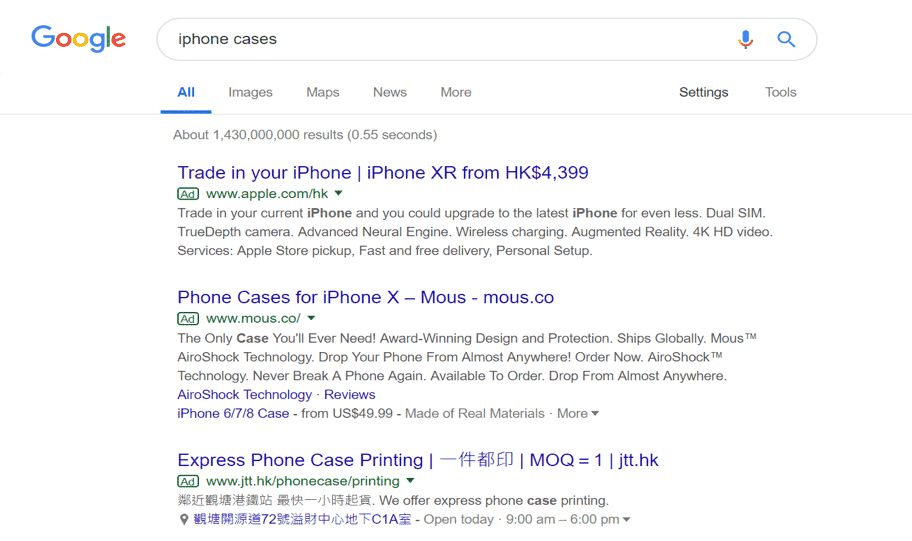The image size is (912, 541).
Task: Click the Ad badge next to www.apple.com/hk
Action: 188,194
